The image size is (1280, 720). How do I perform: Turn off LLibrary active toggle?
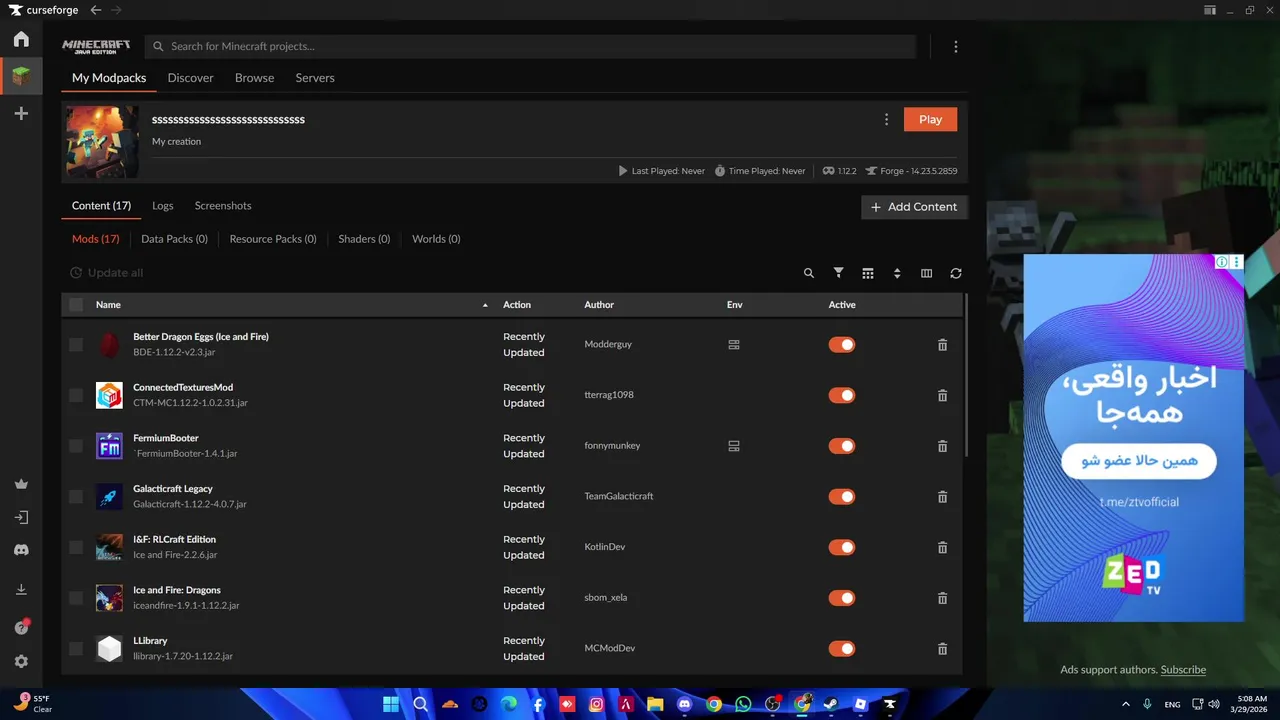pyautogui.click(x=842, y=648)
